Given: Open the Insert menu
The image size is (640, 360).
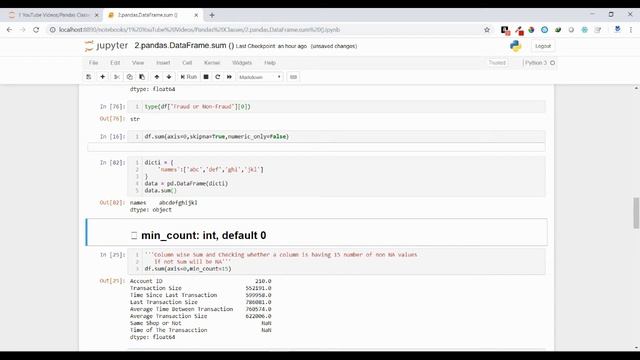Looking at the screenshot, I should [163, 62].
